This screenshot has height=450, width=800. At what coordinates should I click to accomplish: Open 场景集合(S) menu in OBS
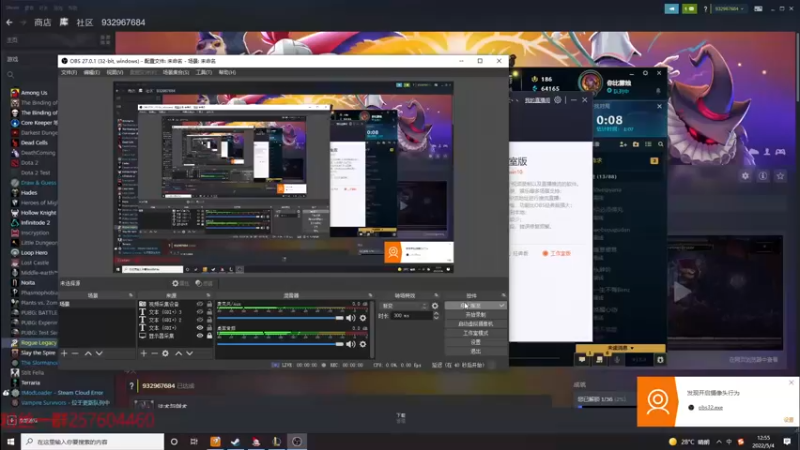(176, 72)
